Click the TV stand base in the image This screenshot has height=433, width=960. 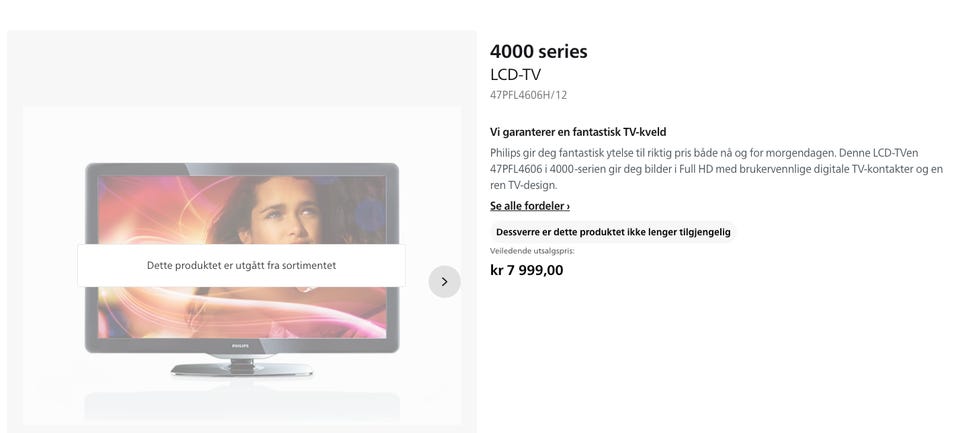242,369
